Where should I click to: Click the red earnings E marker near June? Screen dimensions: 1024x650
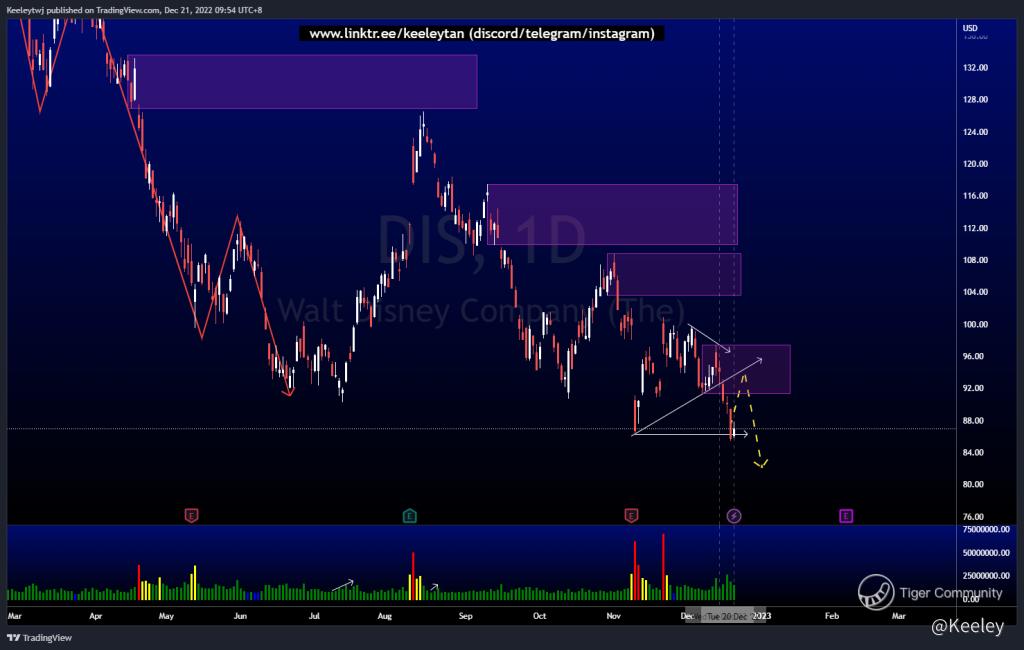191,516
